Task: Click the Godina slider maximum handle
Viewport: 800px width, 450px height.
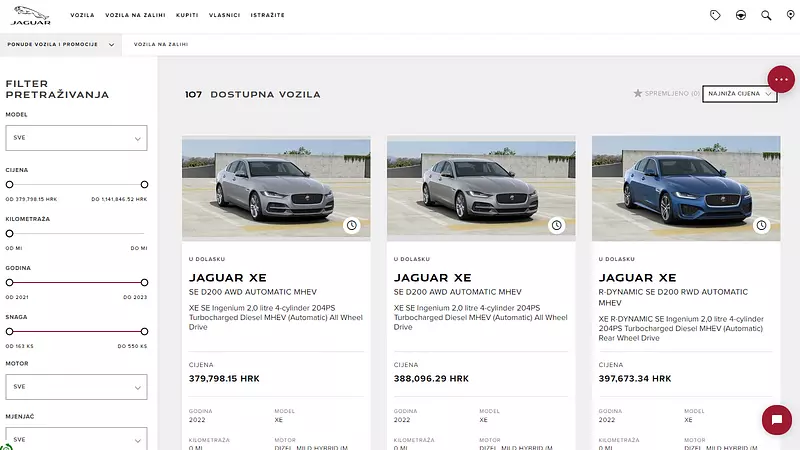Action: pos(144,282)
